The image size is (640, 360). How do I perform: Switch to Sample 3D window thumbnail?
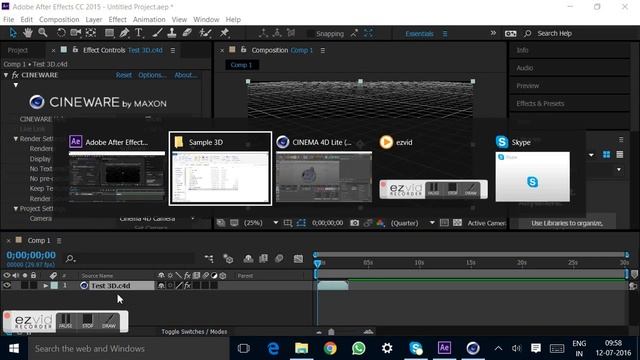pyautogui.click(x=220, y=169)
